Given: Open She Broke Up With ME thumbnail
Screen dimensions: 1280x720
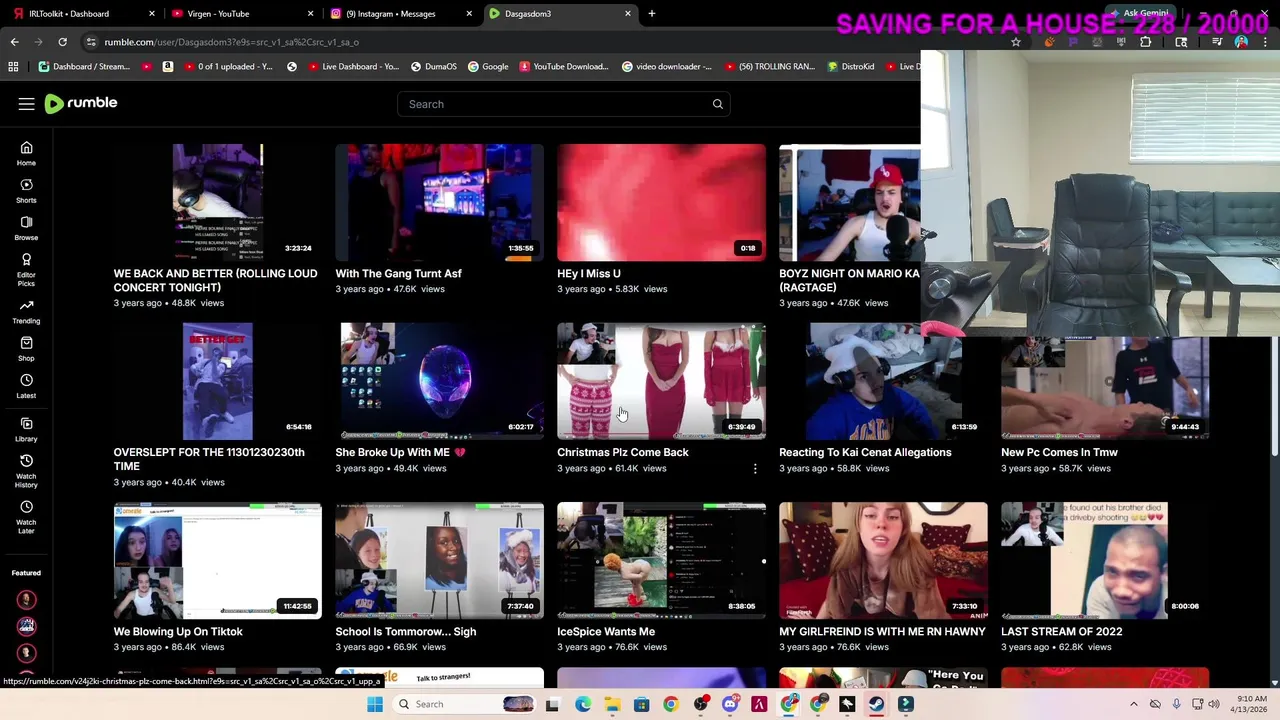Looking at the screenshot, I should click(x=440, y=381).
